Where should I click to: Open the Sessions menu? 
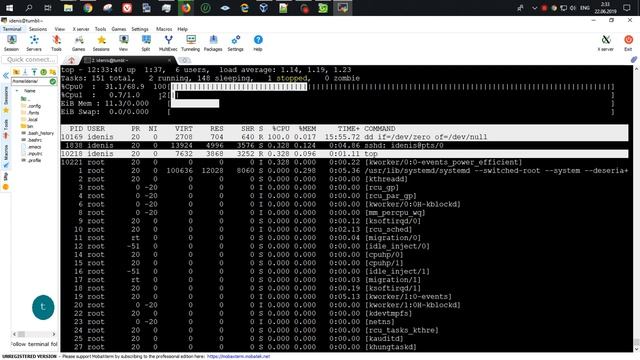coord(38,29)
